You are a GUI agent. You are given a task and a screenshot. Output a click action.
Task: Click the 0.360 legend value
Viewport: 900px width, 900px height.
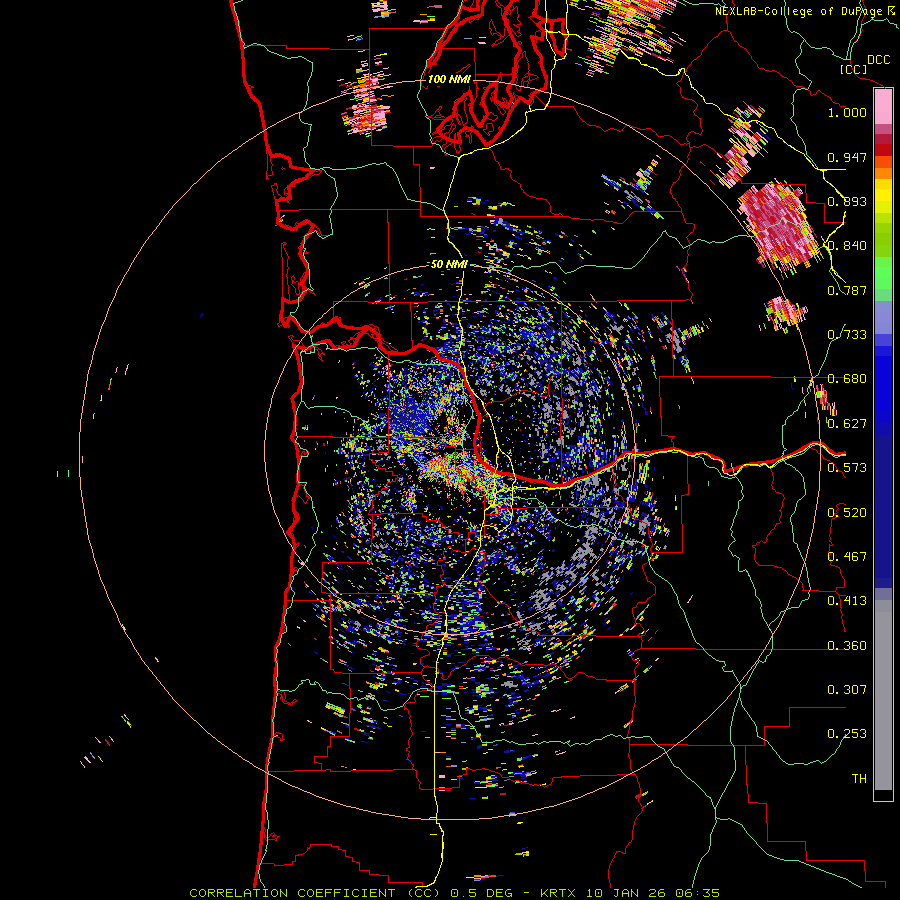847,646
